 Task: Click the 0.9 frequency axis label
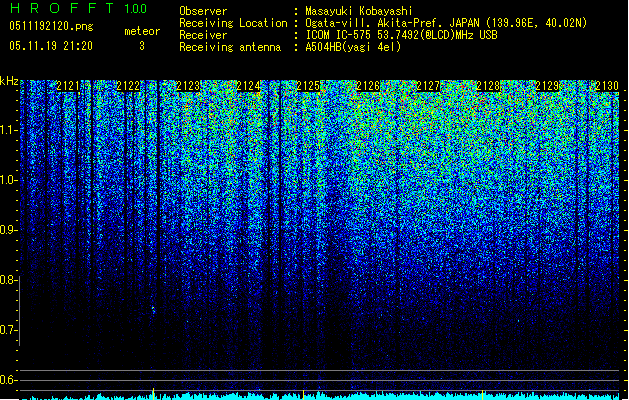[x=9, y=230]
